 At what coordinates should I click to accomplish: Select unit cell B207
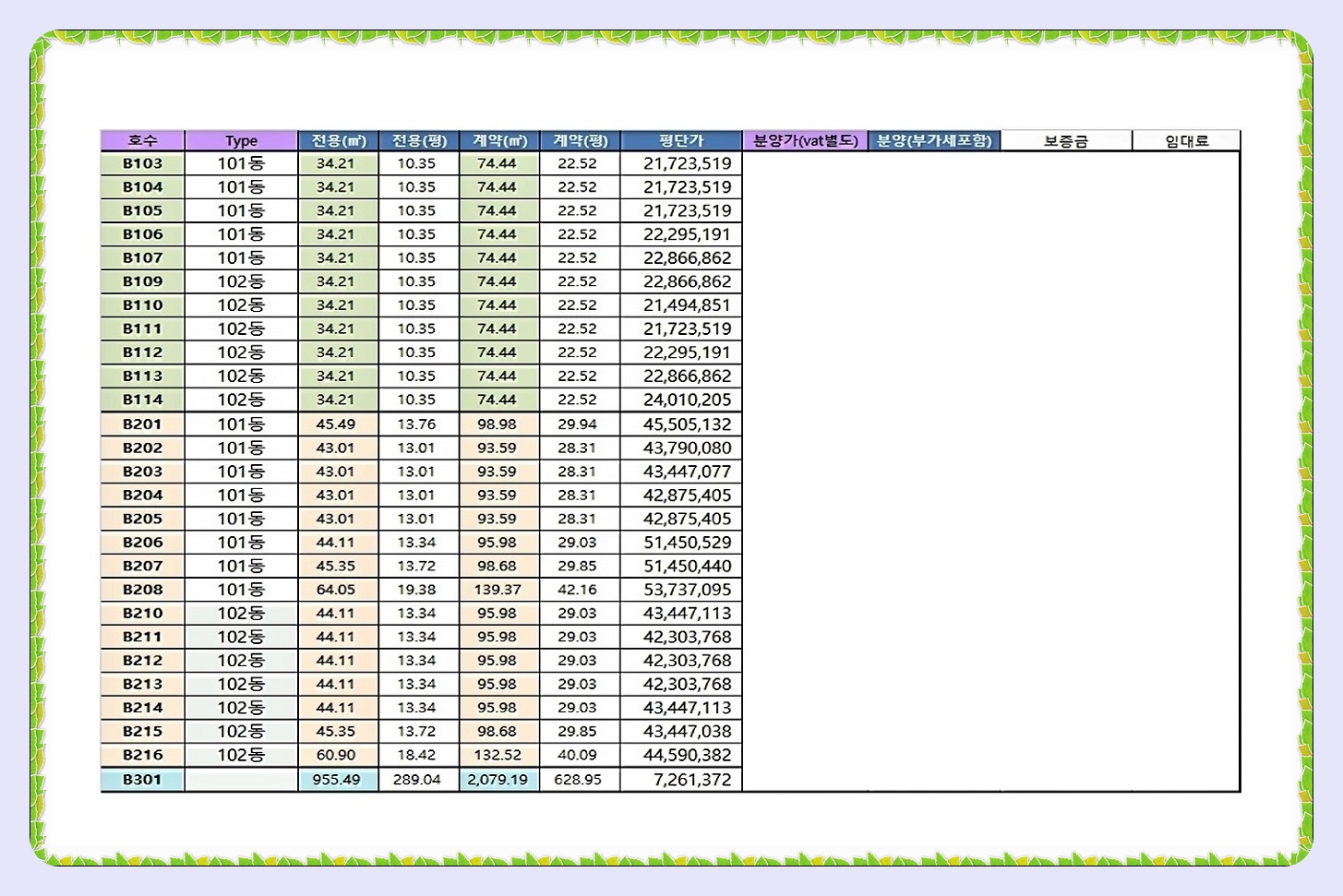[x=142, y=566]
